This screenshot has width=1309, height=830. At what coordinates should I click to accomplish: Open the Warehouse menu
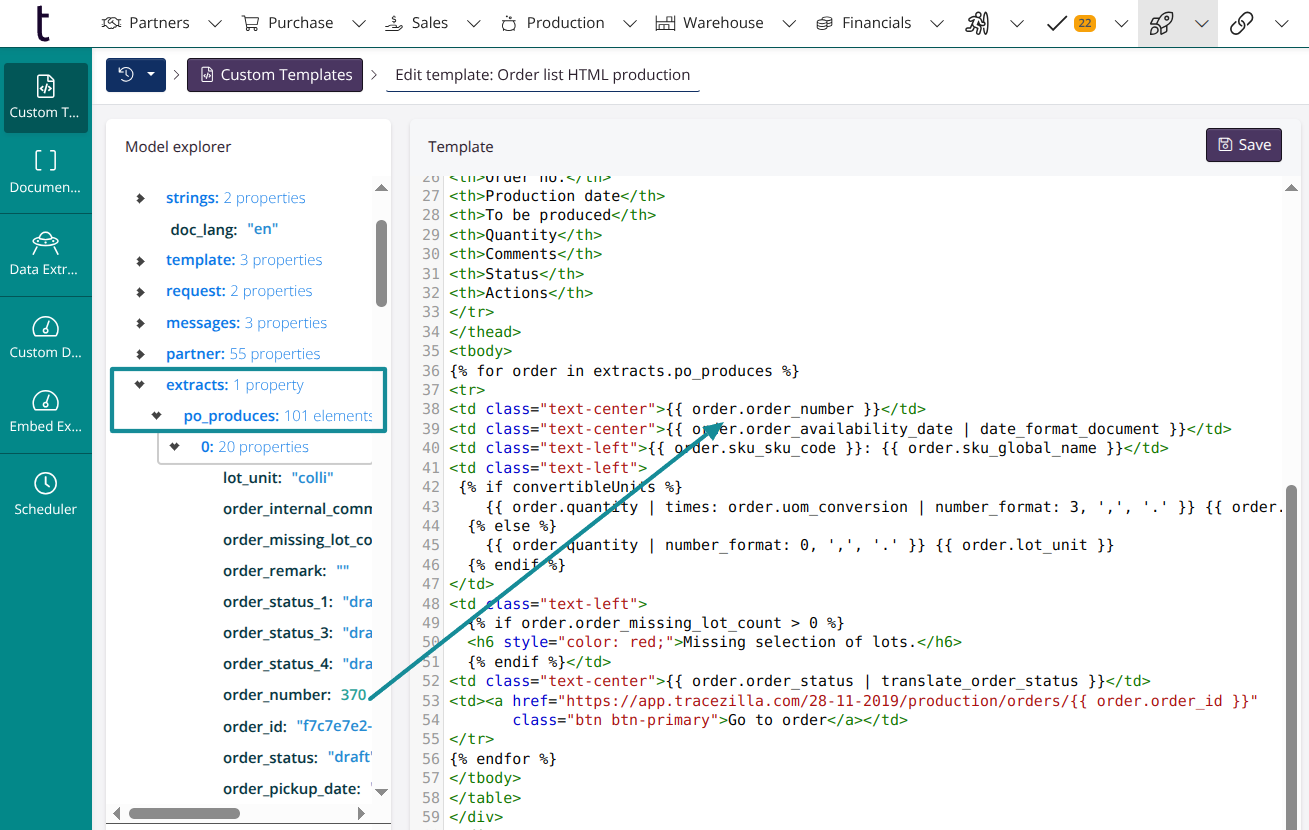[x=709, y=23]
